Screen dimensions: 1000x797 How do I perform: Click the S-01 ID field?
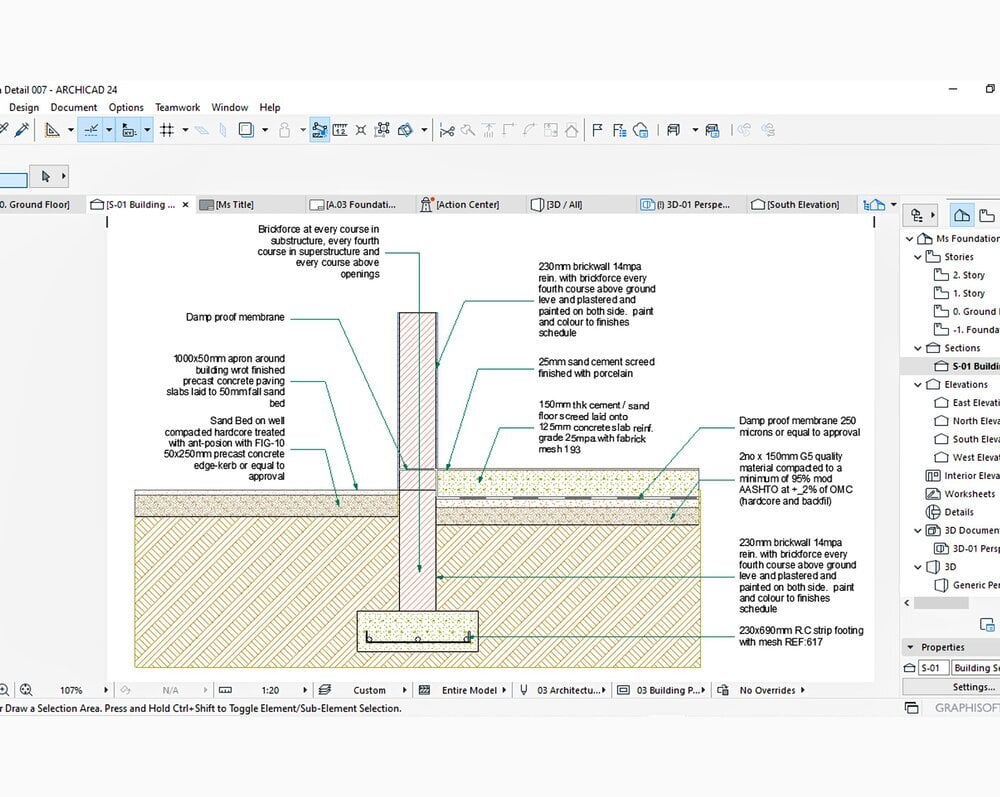click(934, 668)
